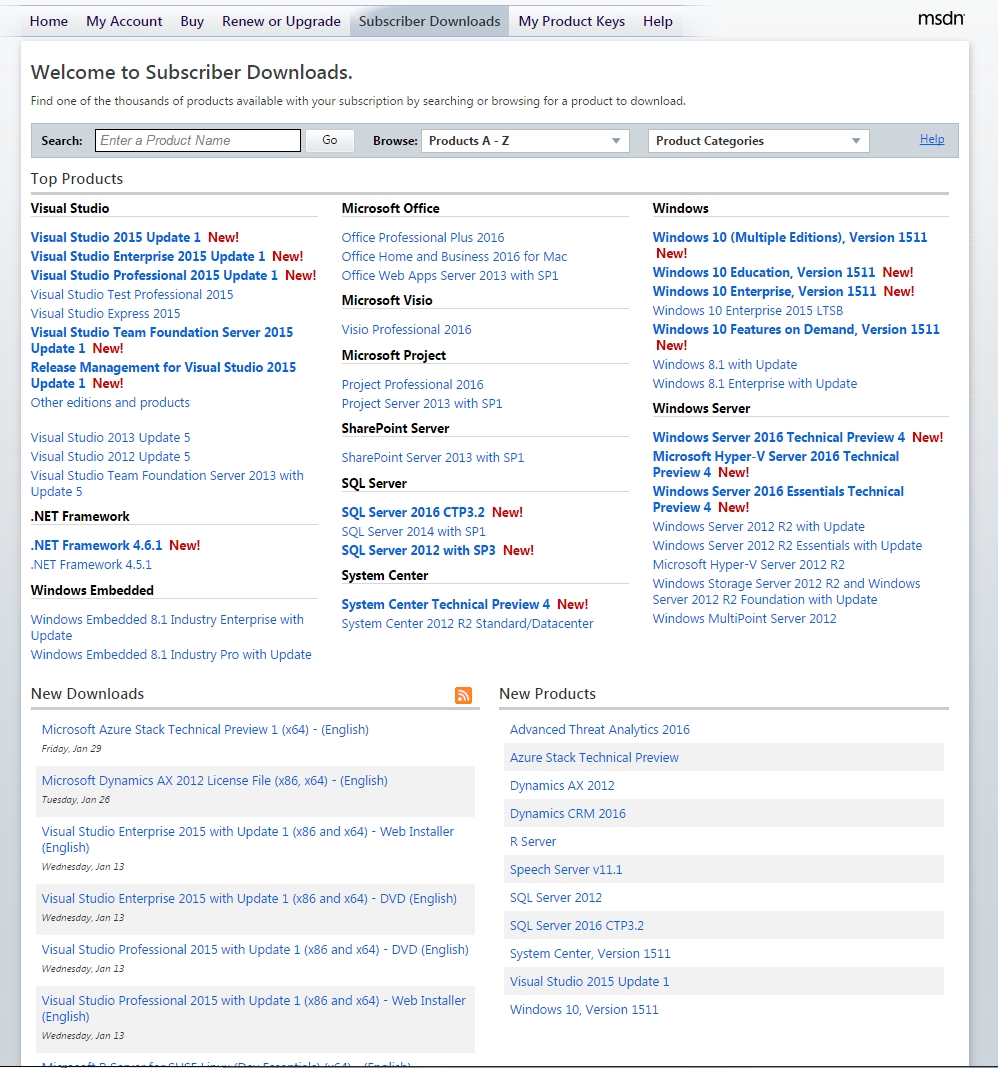The width and height of the screenshot is (998, 1068).
Task: Open Windows MultiPoint Server 2012
Action: pyautogui.click(x=745, y=619)
